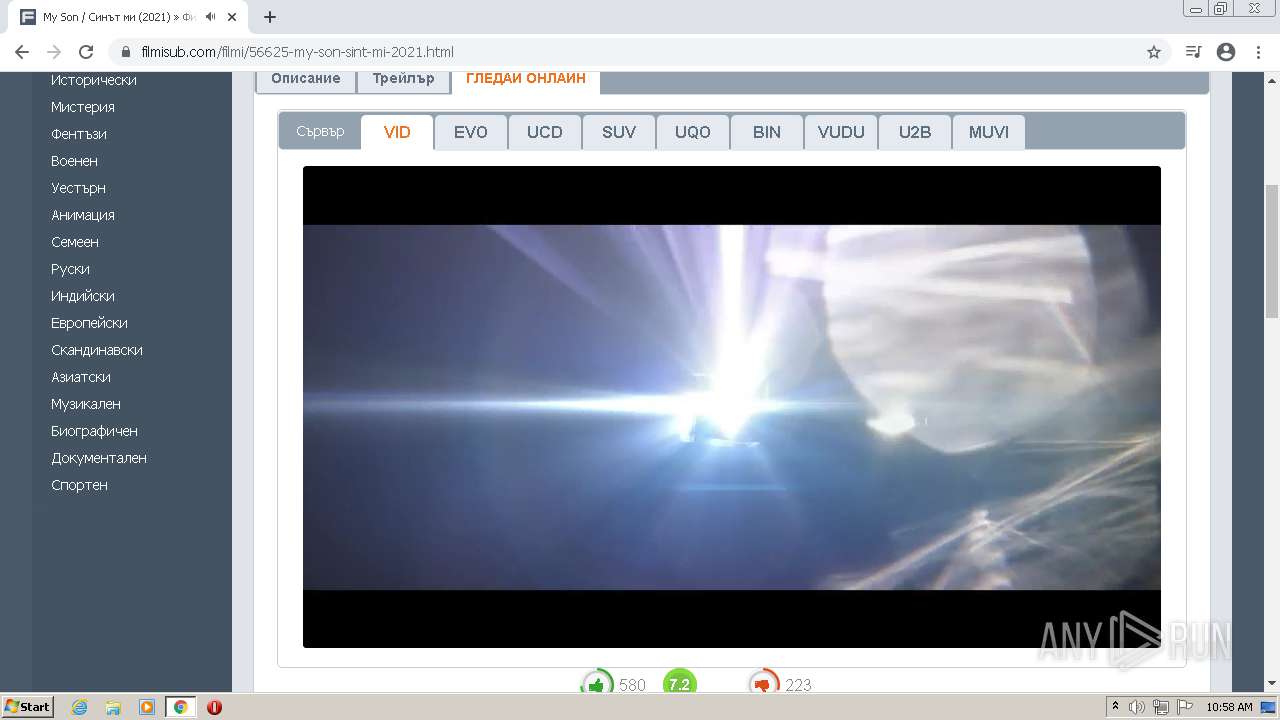
Task: Select BIN server tab
Action: pyautogui.click(x=767, y=132)
